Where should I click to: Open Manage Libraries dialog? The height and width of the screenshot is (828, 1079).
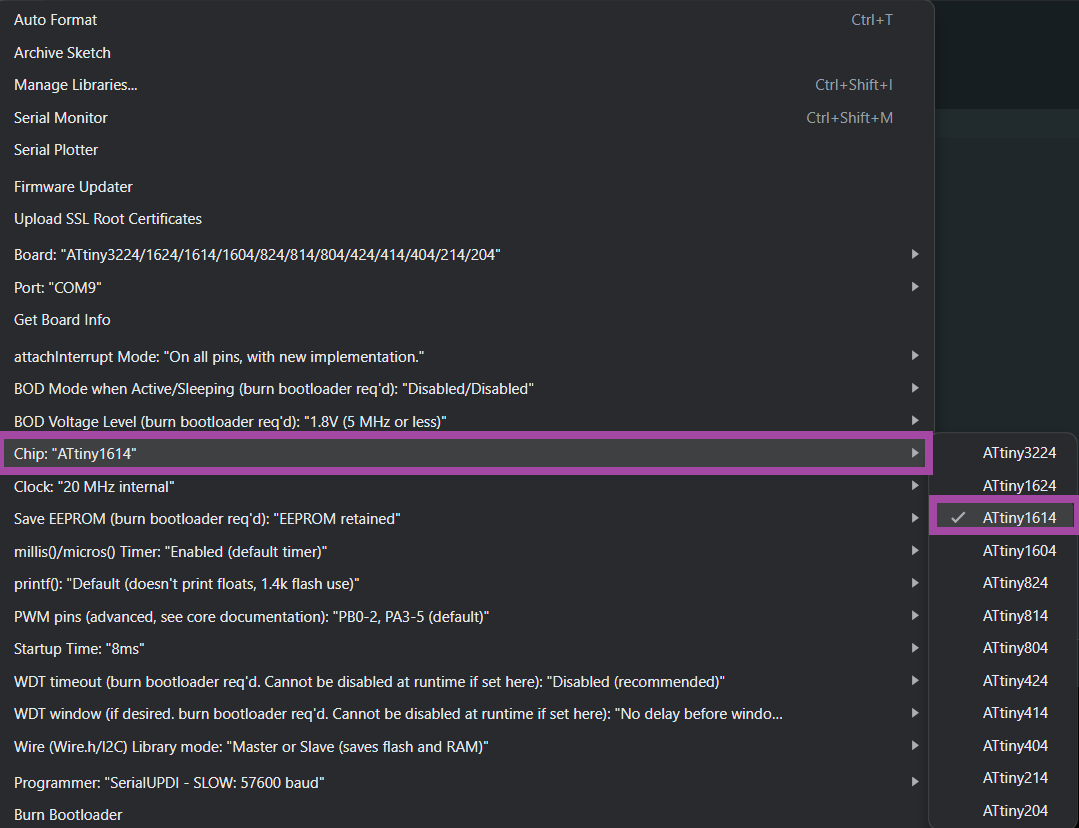[76, 85]
